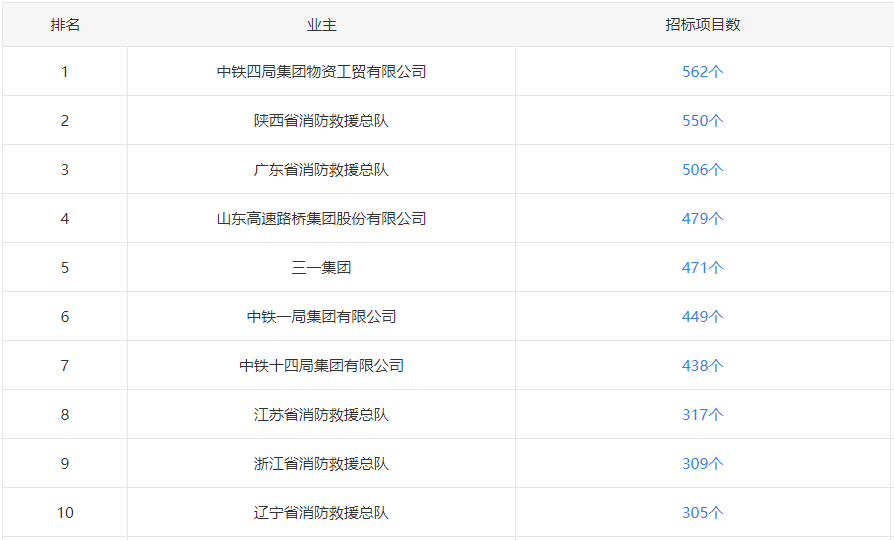Select rank number 9 cell
This screenshot has height=540, width=894.
[x=65, y=464]
